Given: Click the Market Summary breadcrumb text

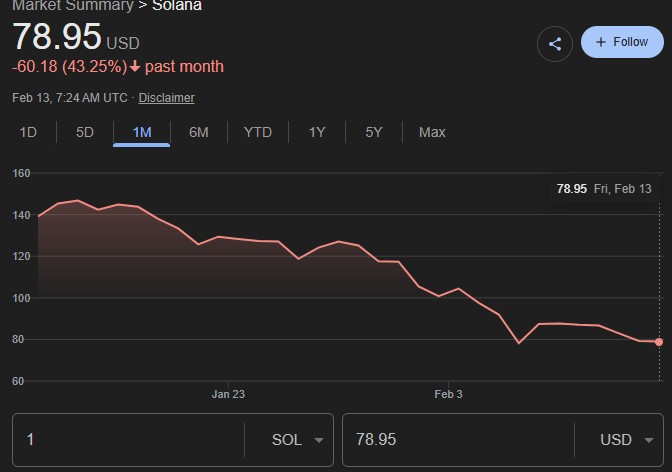Looking at the screenshot, I should click(73, 6).
